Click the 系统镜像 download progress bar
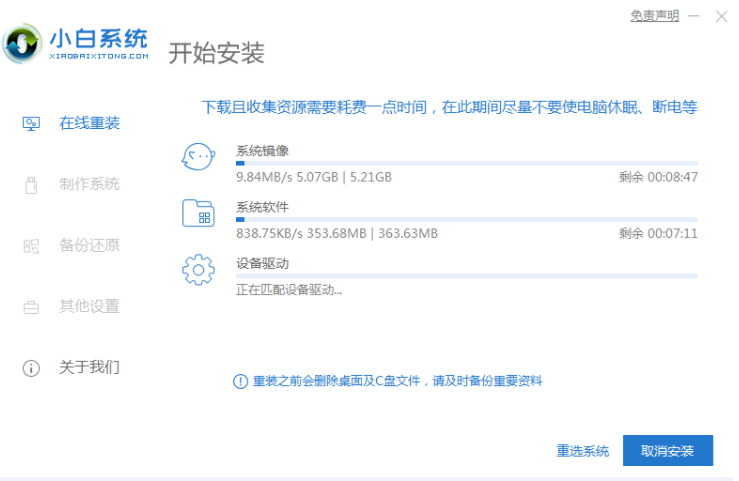739x481 pixels. pos(466,162)
